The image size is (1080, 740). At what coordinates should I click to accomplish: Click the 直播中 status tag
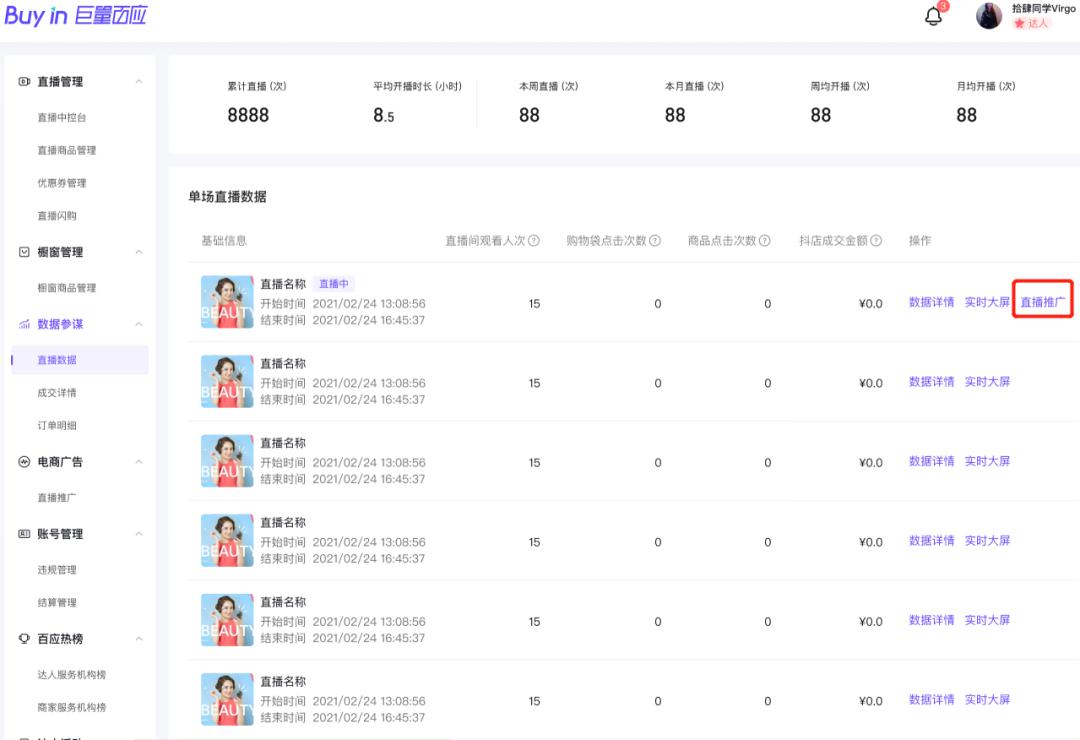point(334,284)
